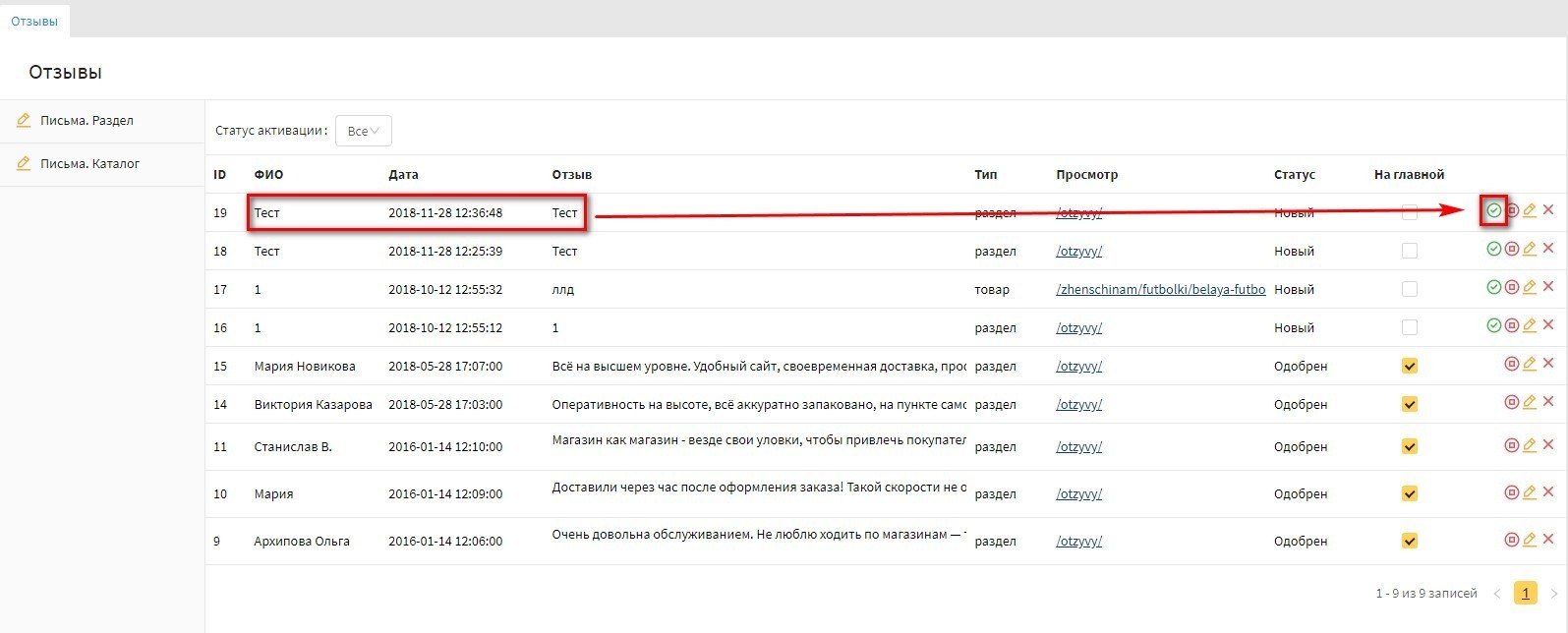Approve review ID 19 with green checkmark
This screenshot has width=1568, height=633.
pos(1493,210)
